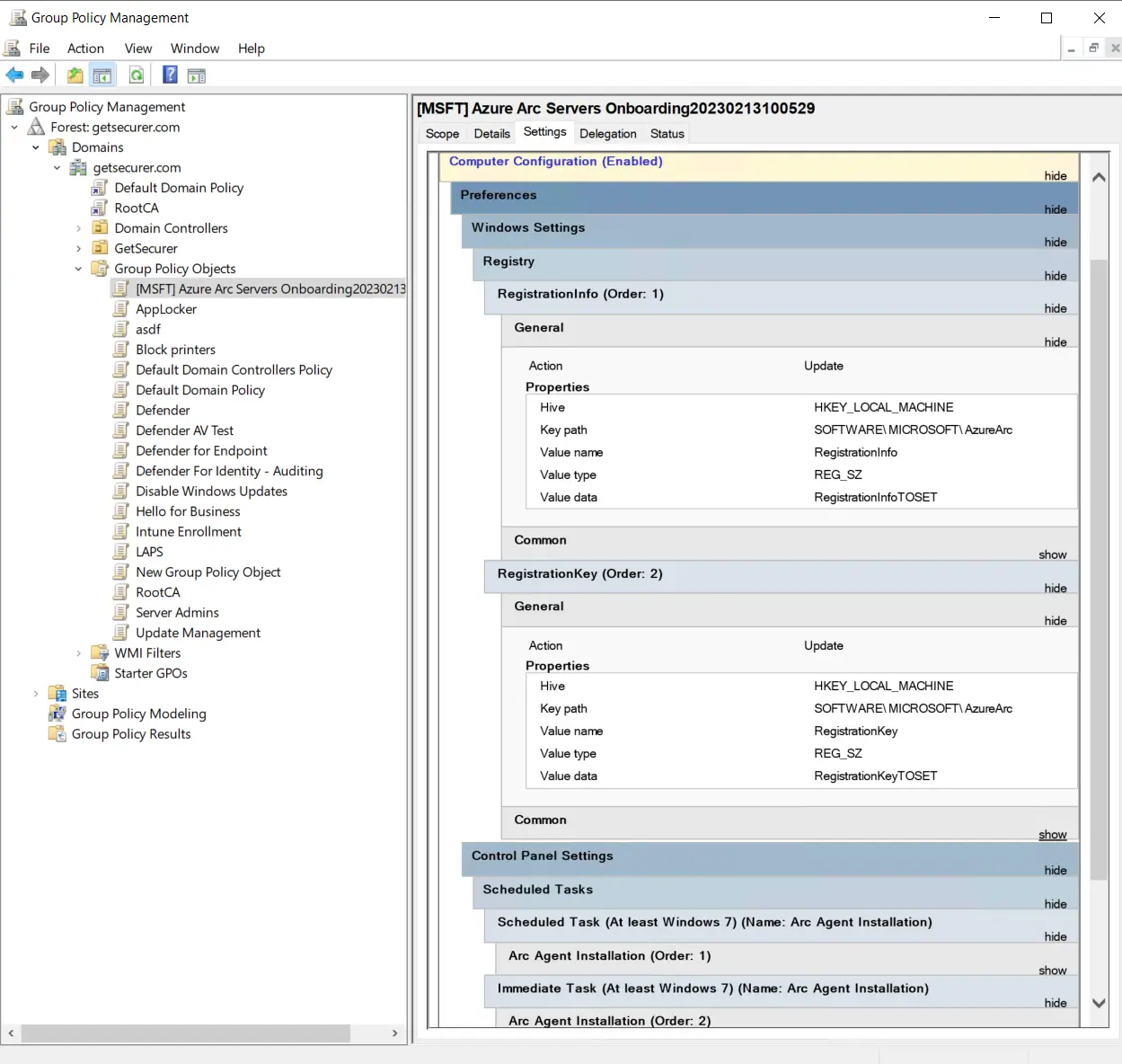This screenshot has height=1064, width=1122.
Task: Select the Defender for Endpoint GPO
Action: coord(201,451)
